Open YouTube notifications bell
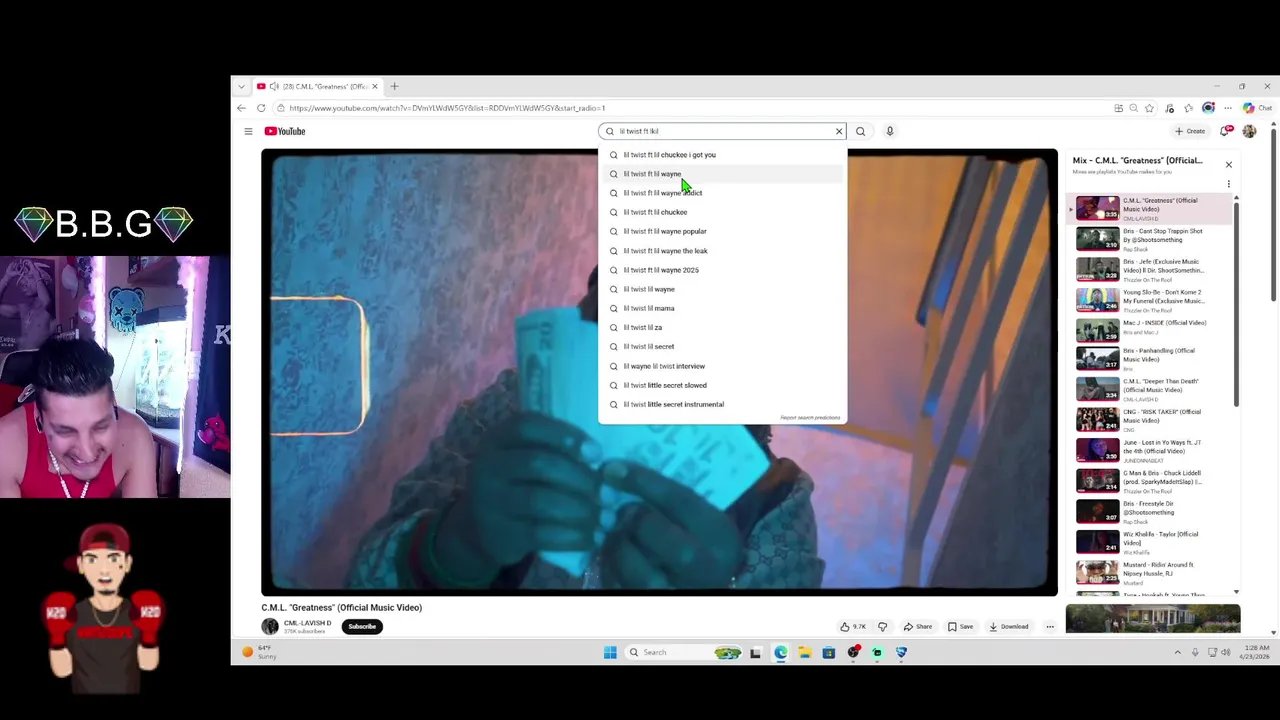 tap(1225, 131)
